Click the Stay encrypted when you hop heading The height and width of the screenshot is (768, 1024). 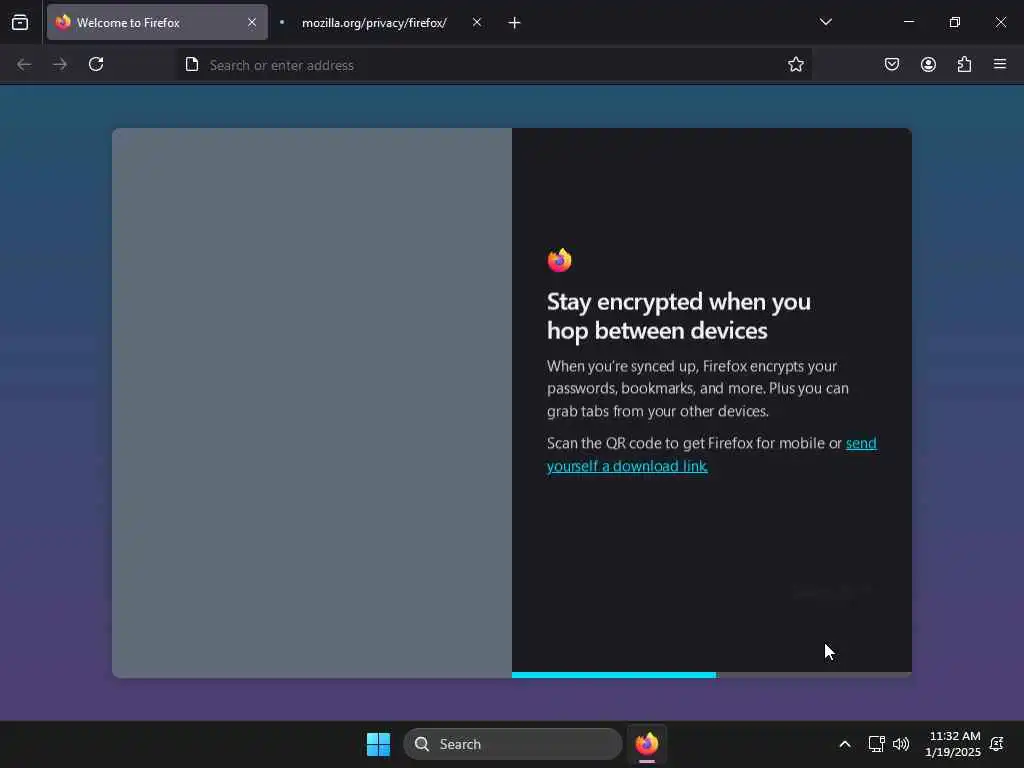click(x=679, y=316)
